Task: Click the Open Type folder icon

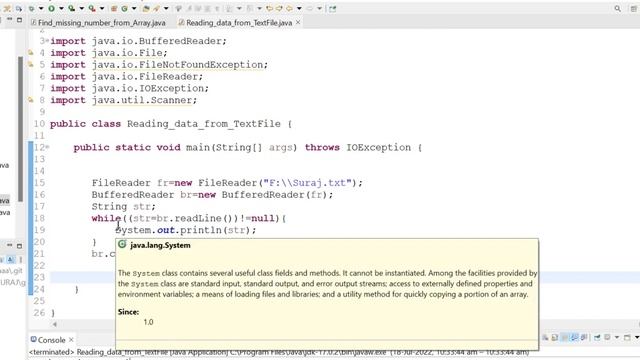Action: (146, 8)
